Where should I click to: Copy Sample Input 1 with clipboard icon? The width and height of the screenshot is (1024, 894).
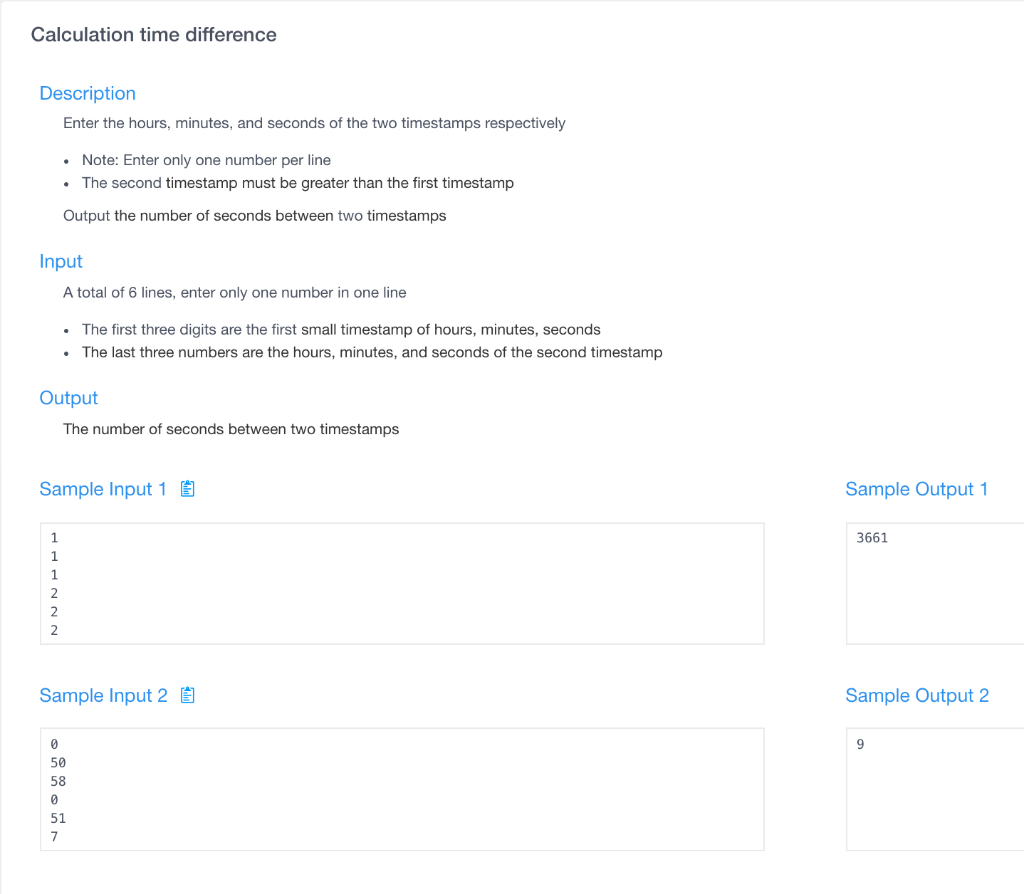coord(187,488)
